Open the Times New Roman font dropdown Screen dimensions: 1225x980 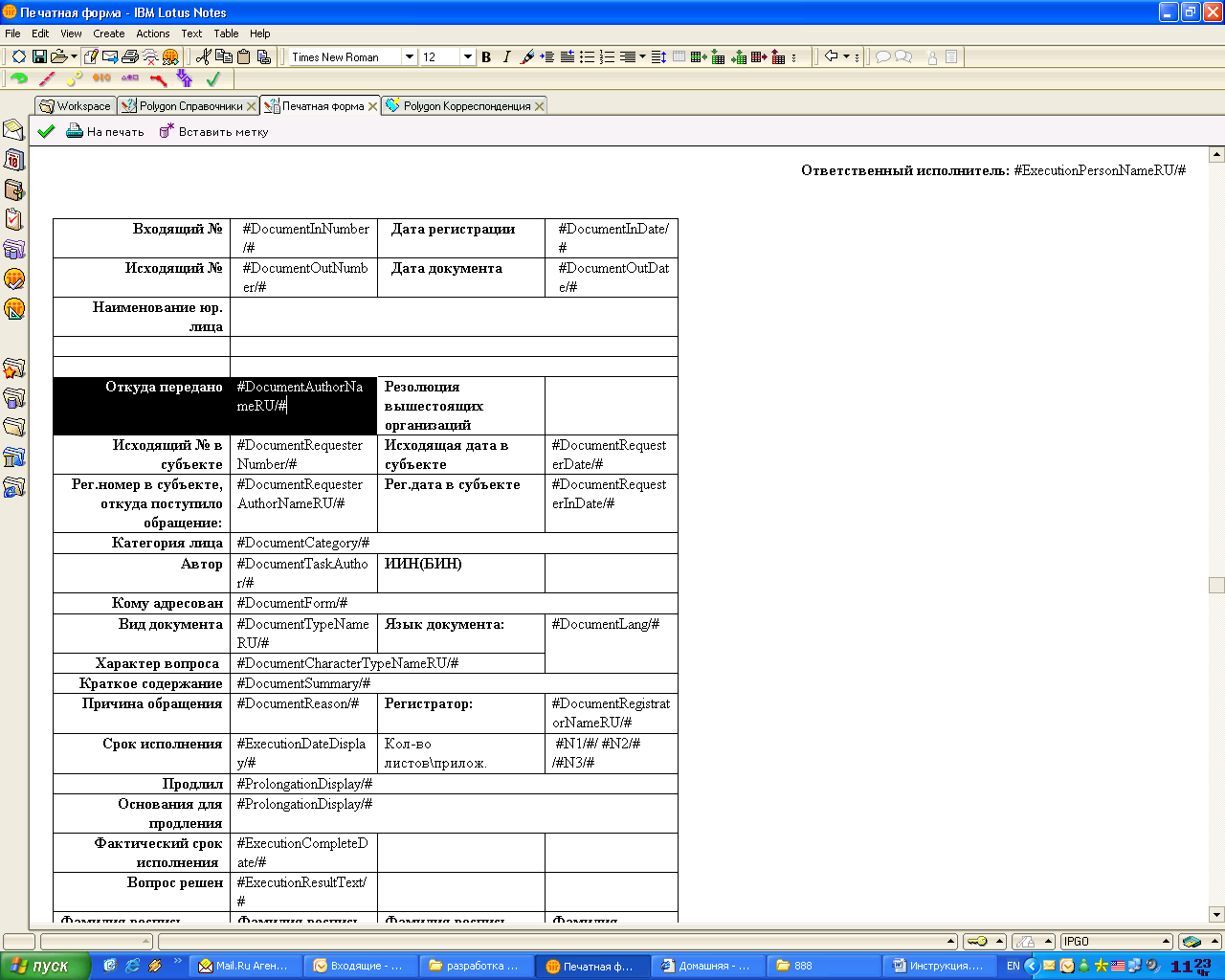[x=410, y=56]
